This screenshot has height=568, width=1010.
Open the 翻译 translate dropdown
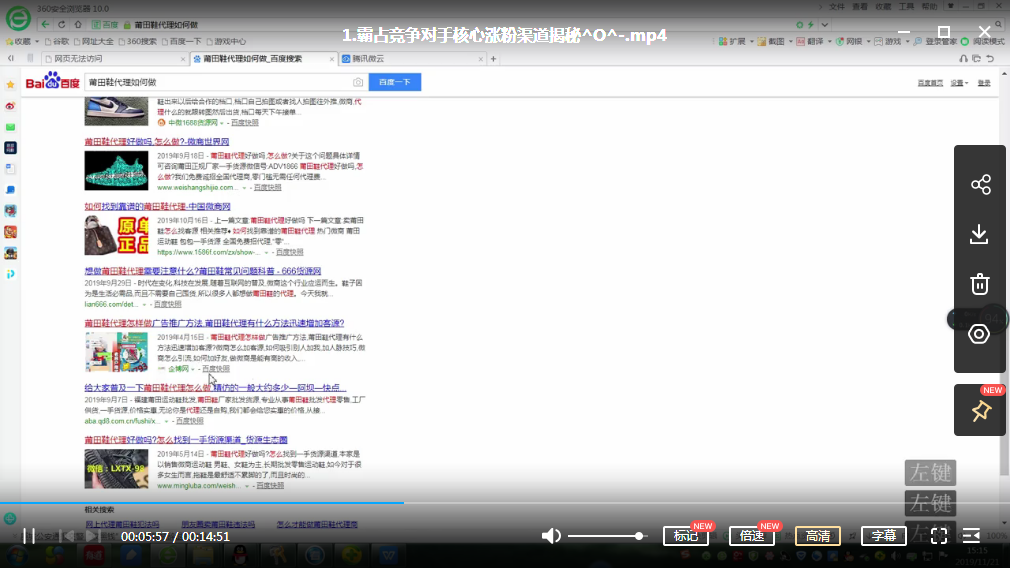(814, 41)
